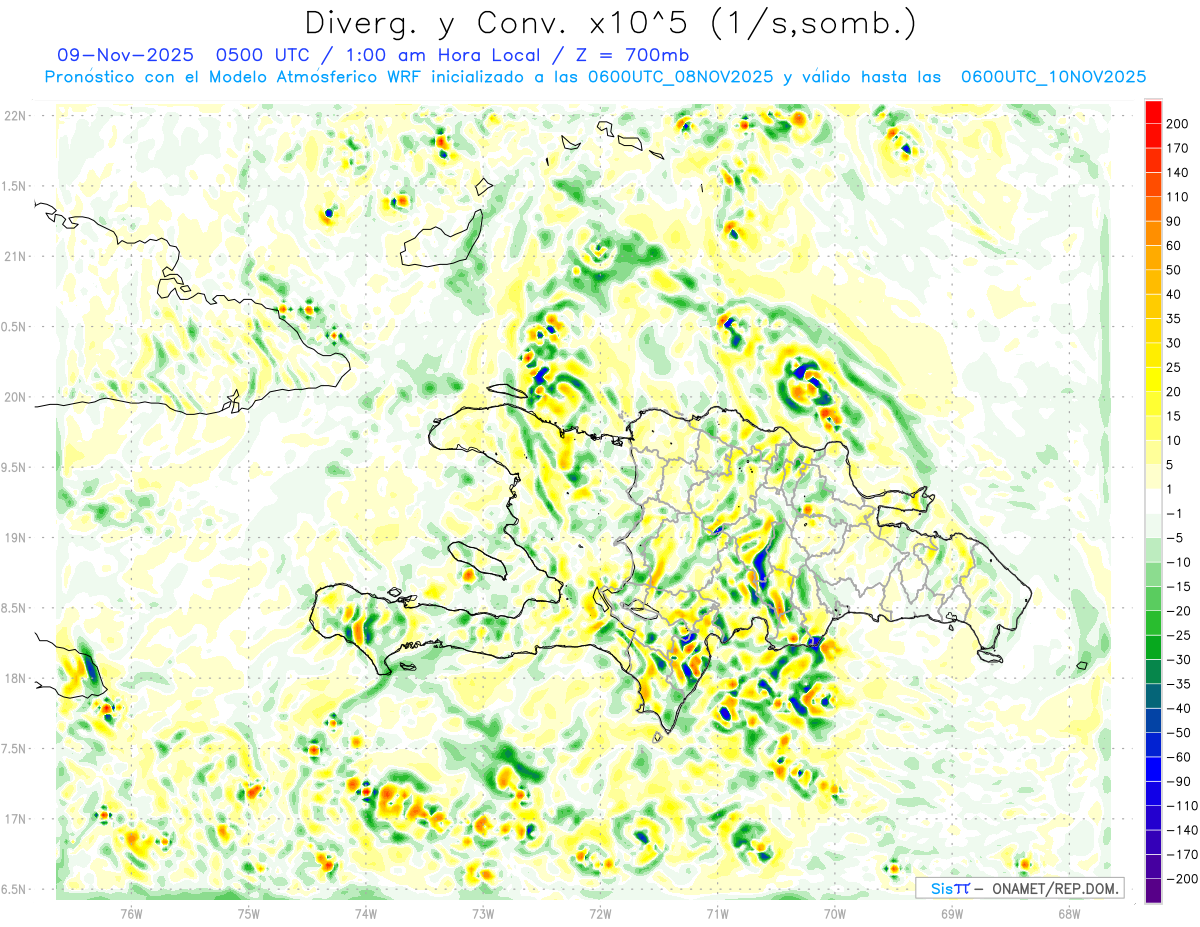Click the 'SisTT - ONAMET/REP.DOM.' credit label

tap(1020, 888)
